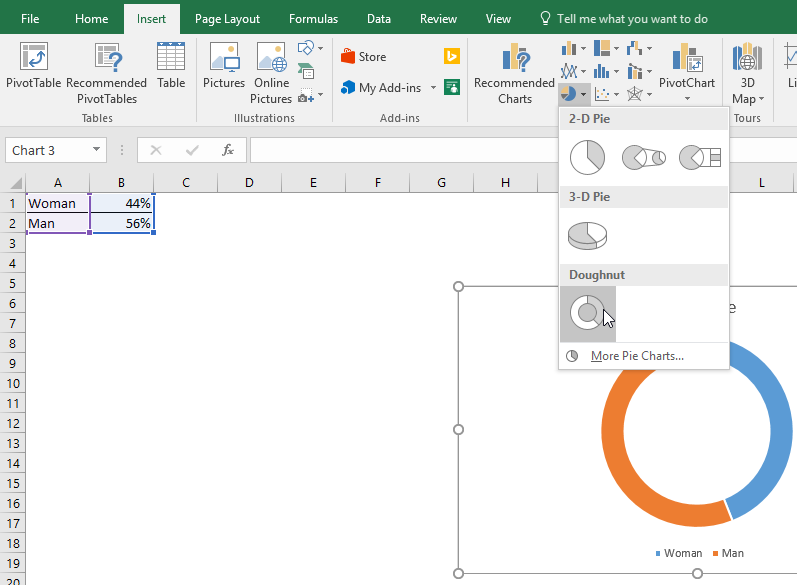Click the orange Man doughnut segment
797x585 pixels.
(618, 463)
